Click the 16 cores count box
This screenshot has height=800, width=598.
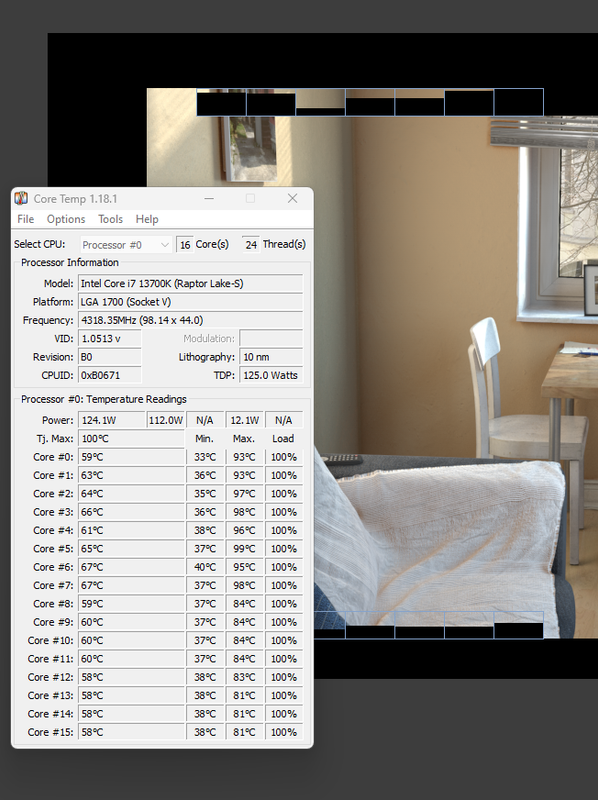coord(185,245)
